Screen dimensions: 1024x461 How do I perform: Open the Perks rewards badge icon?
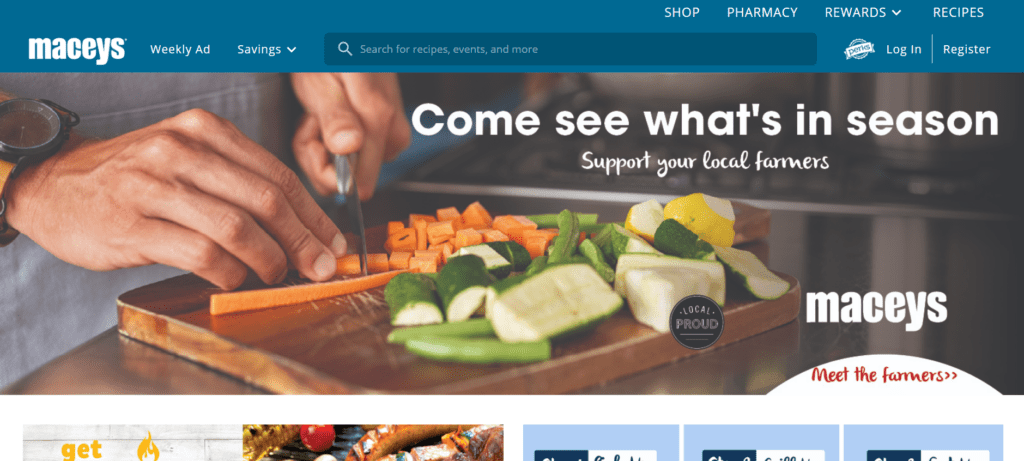tap(859, 49)
